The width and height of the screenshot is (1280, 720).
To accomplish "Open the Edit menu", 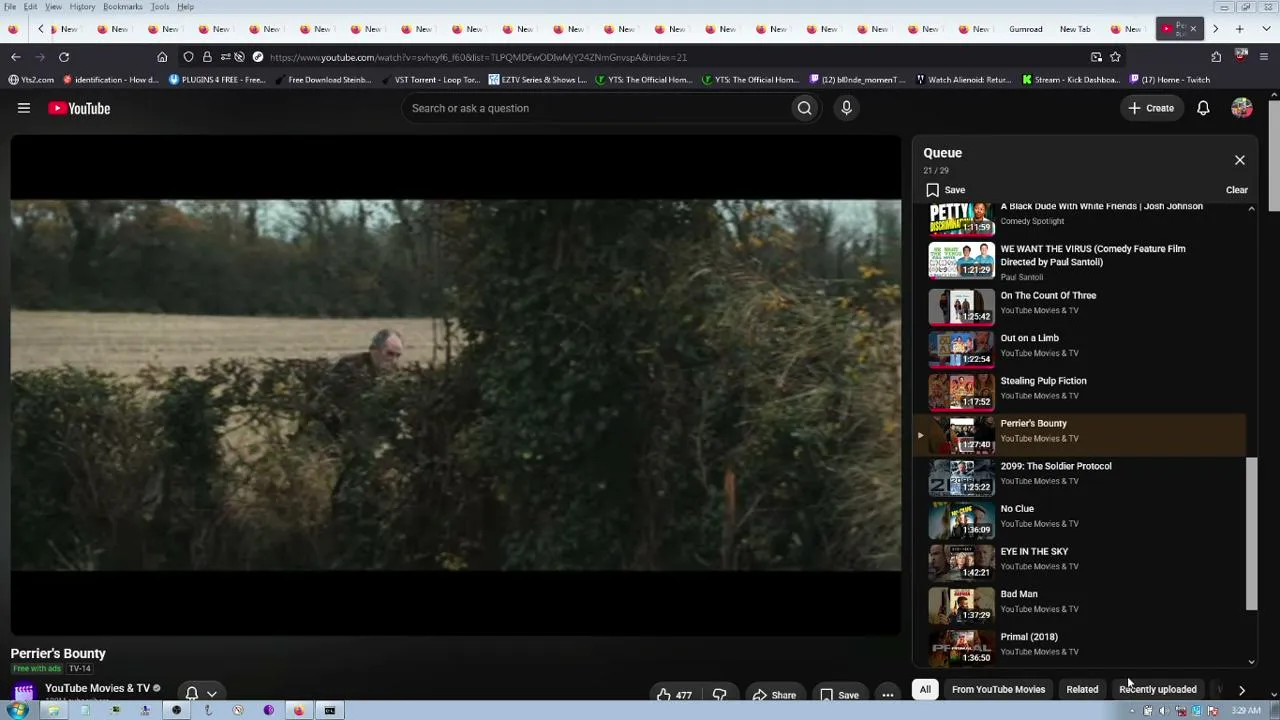I will pos(30,7).
